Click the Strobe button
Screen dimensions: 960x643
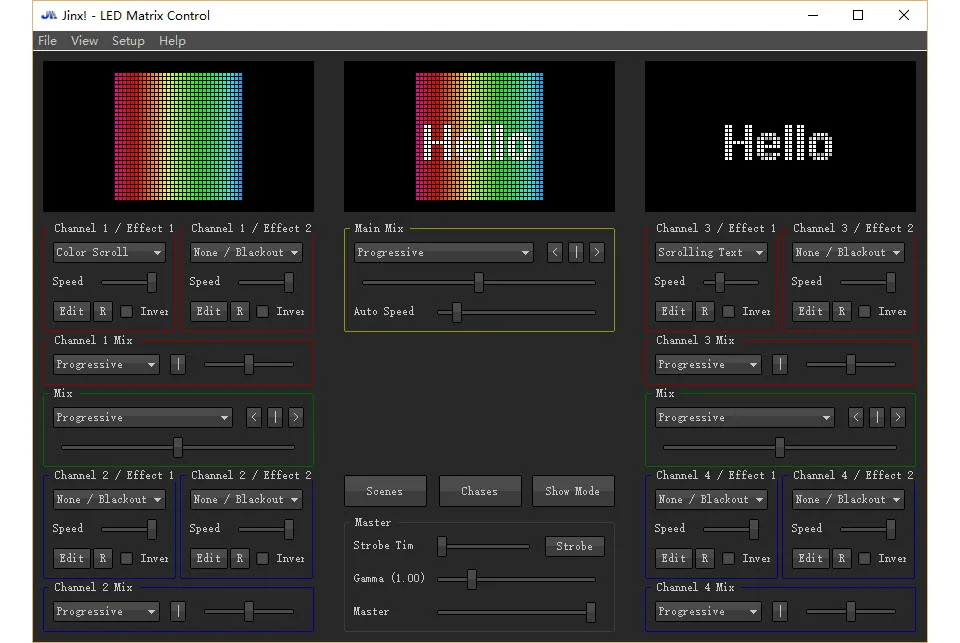(x=574, y=546)
